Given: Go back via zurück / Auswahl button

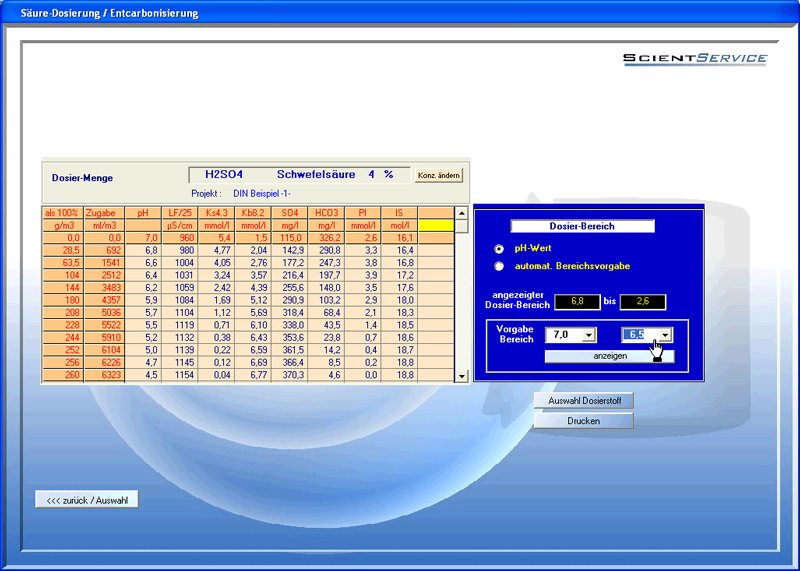Looking at the screenshot, I should pos(87,500).
